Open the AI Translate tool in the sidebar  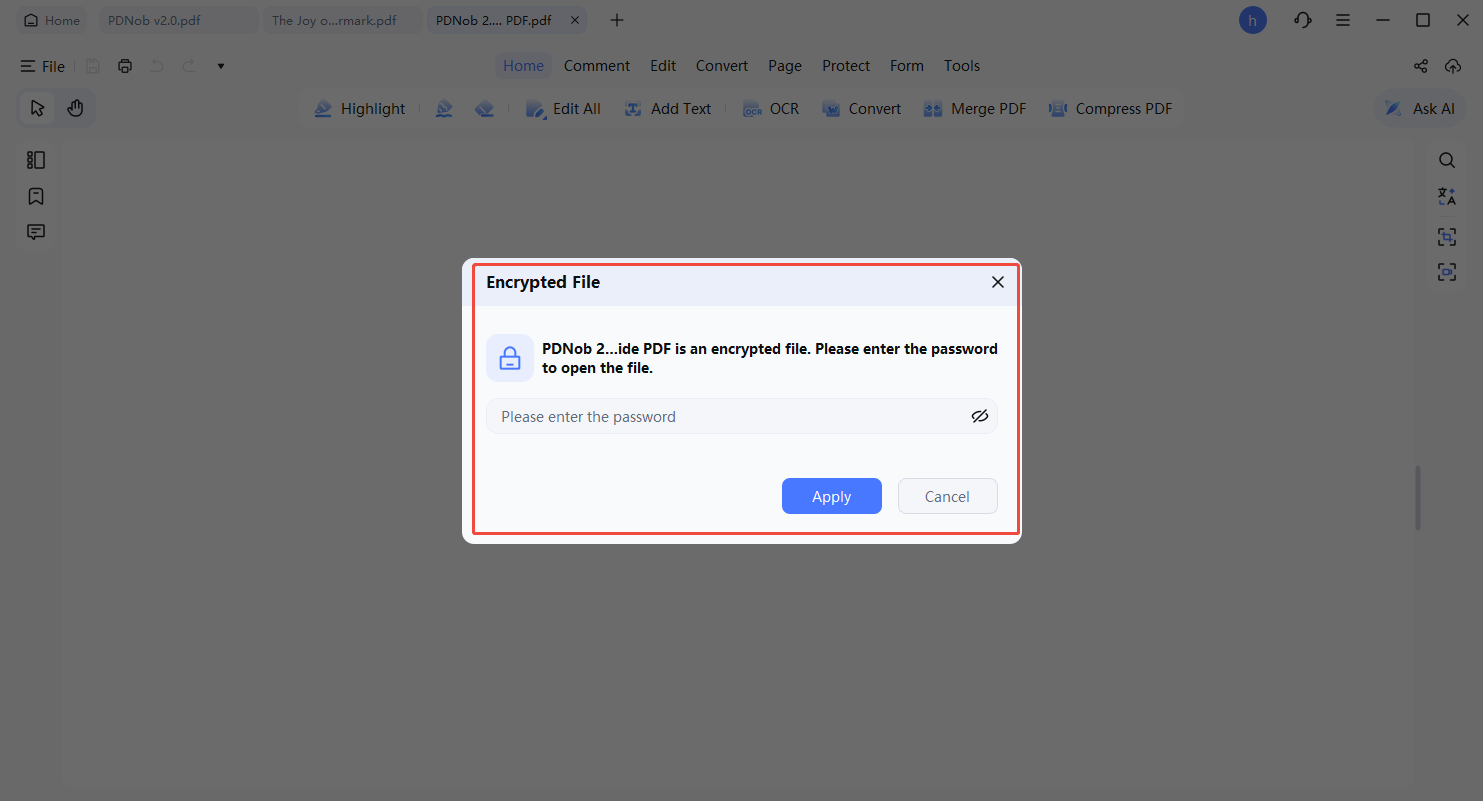coord(1446,196)
